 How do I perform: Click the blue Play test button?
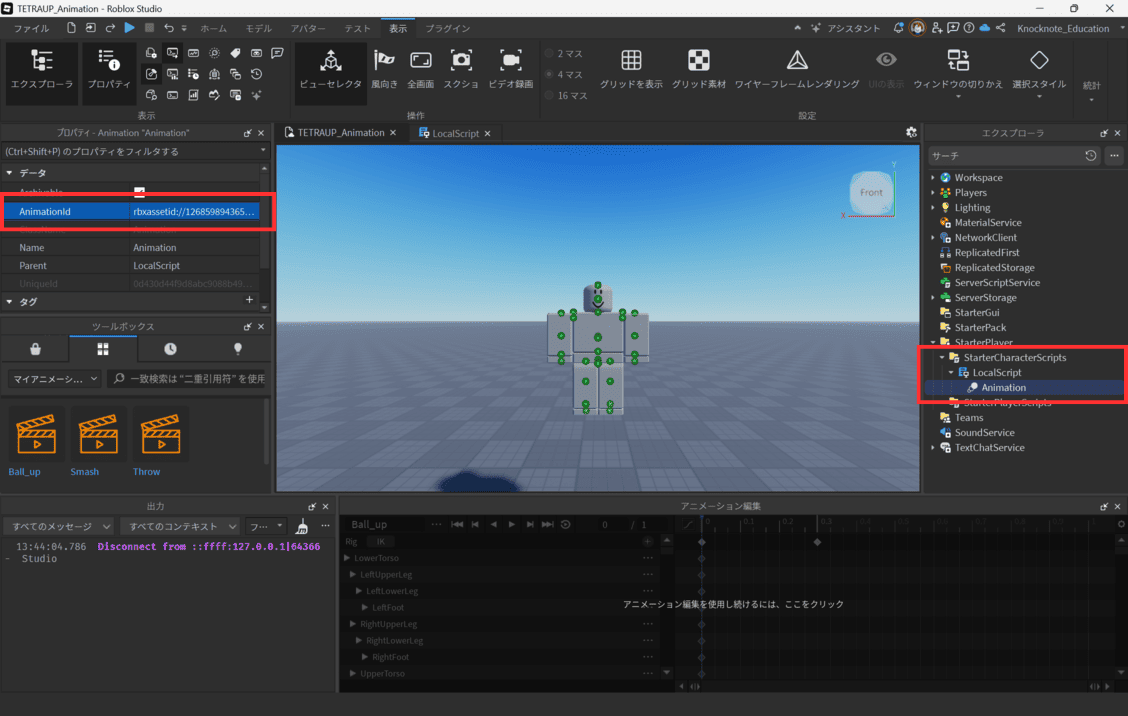tap(129, 28)
